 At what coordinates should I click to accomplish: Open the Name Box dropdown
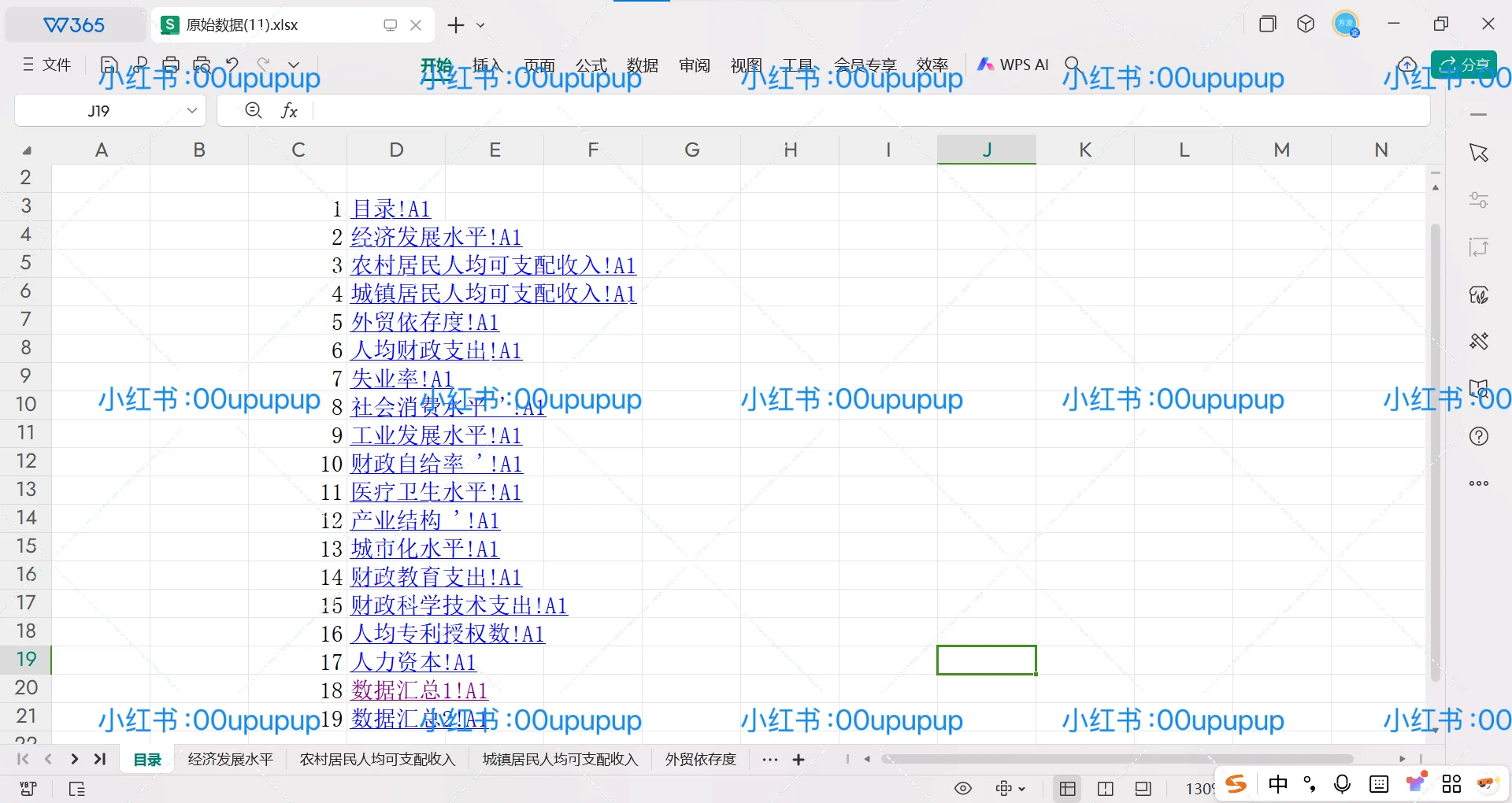click(191, 110)
